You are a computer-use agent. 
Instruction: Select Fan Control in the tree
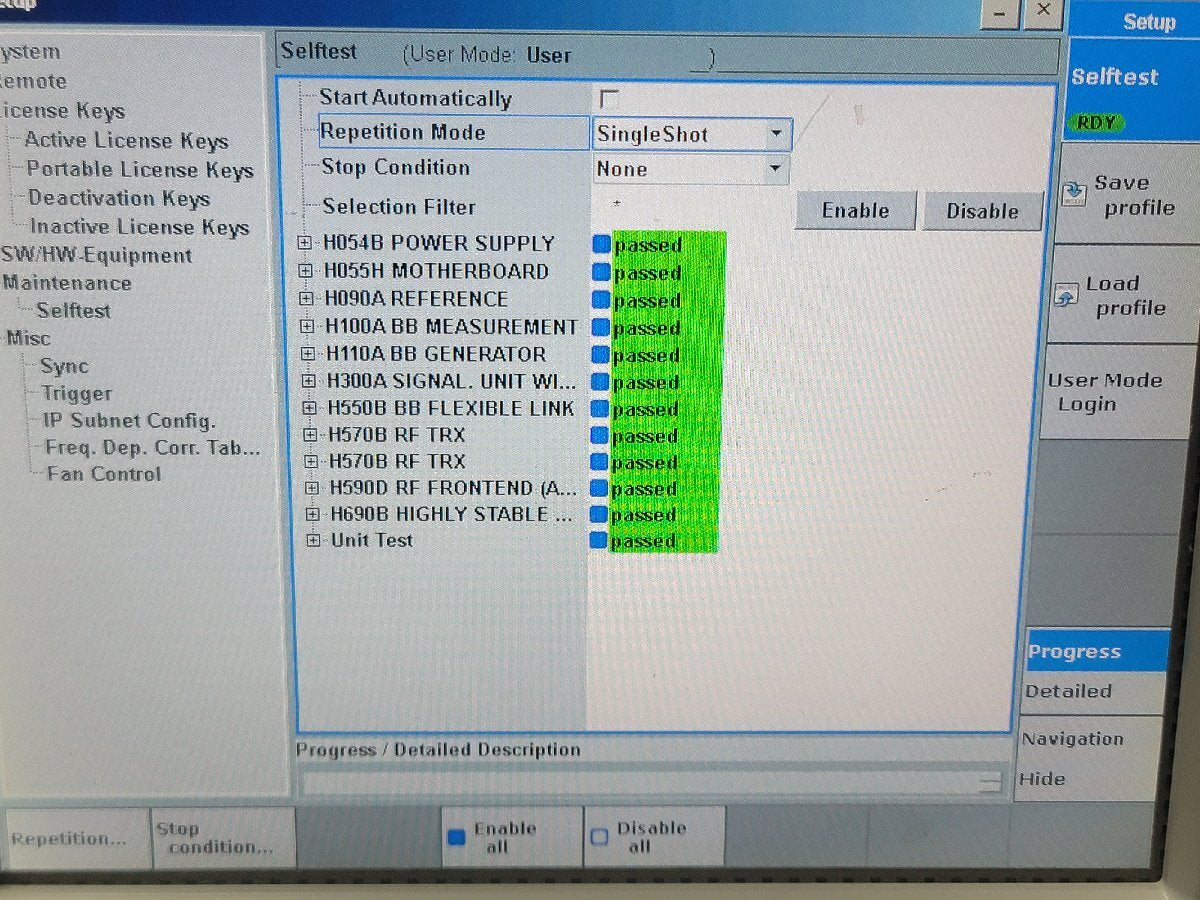104,474
